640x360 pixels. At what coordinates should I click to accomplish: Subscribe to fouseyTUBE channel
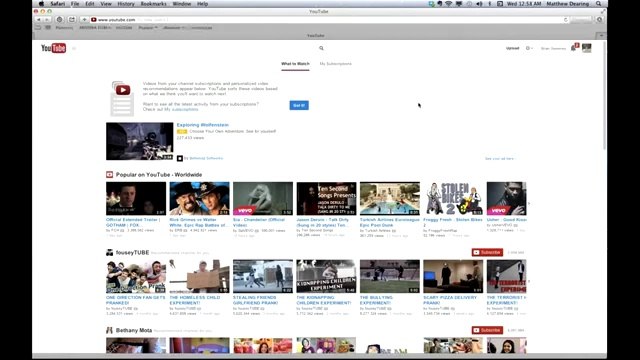click(487, 253)
